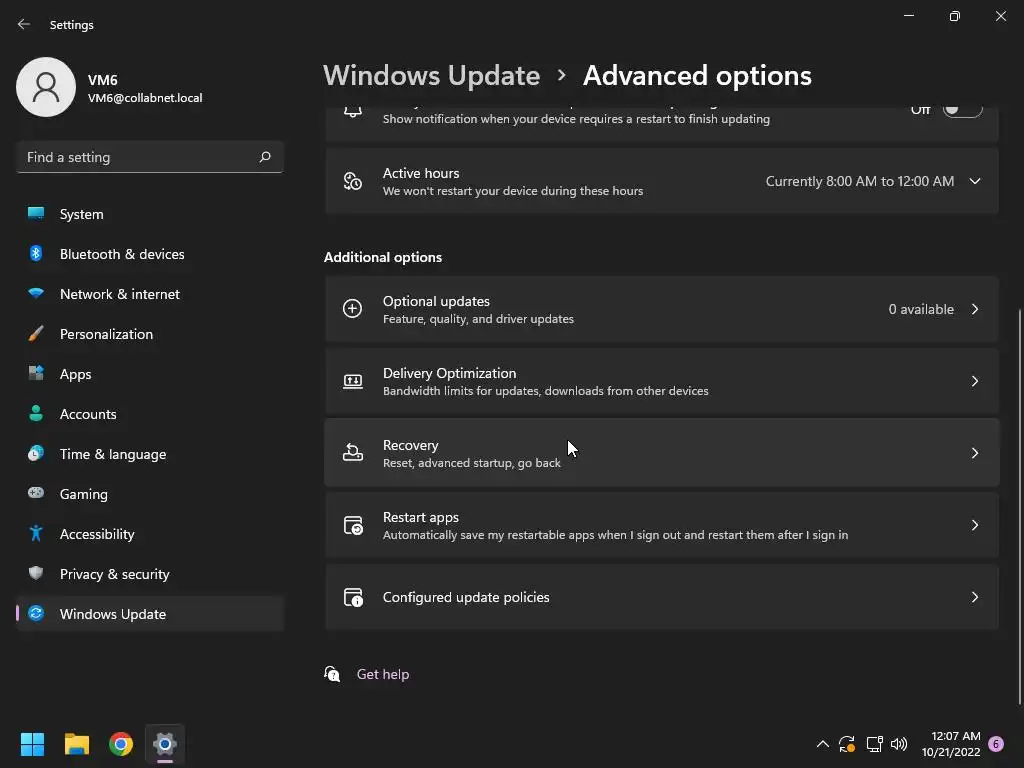Click the search magnifier icon

click(264, 157)
